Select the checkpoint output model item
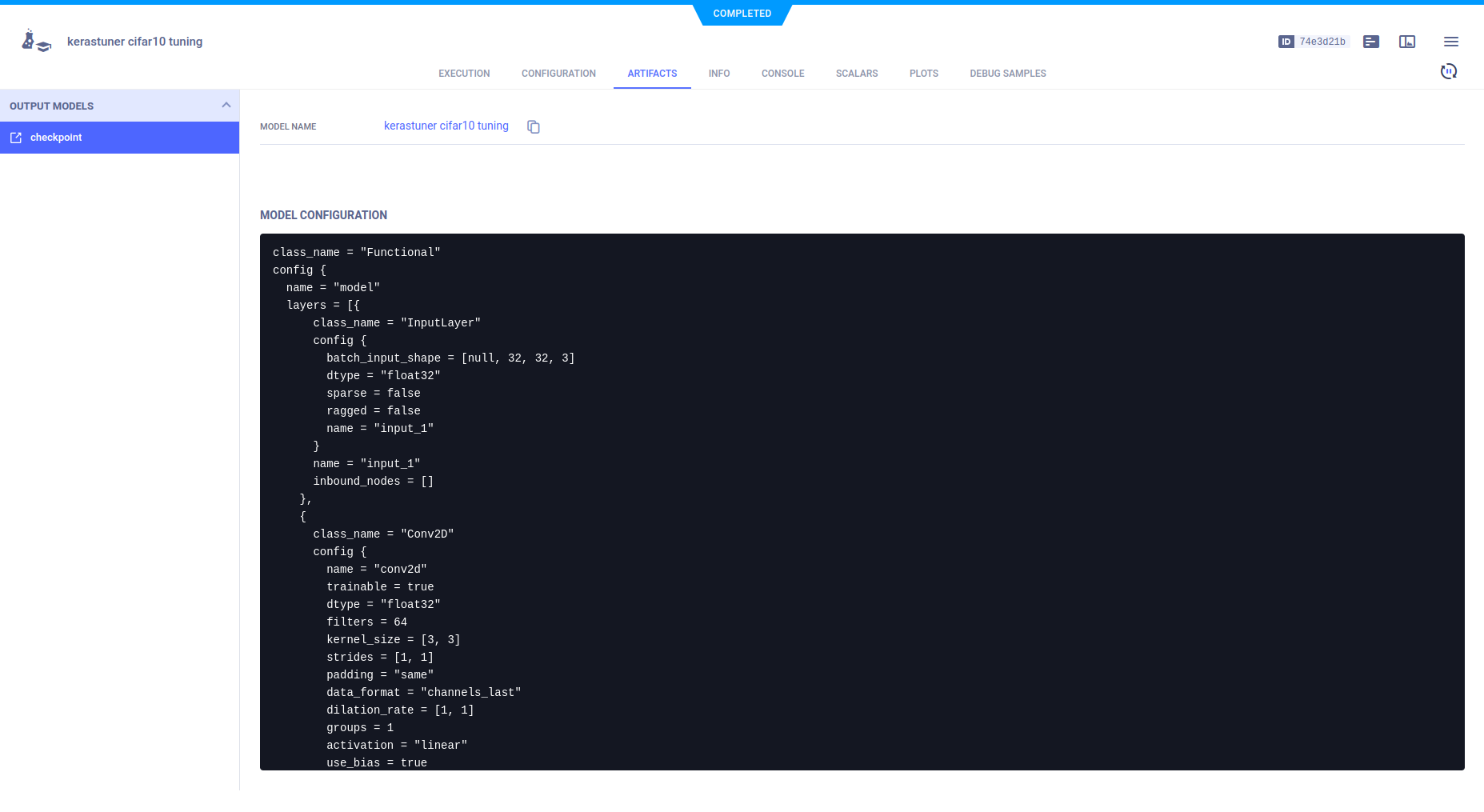Image resolution: width=1484 pixels, height=812 pixels. pyautogui.click(x=120, y=138)
